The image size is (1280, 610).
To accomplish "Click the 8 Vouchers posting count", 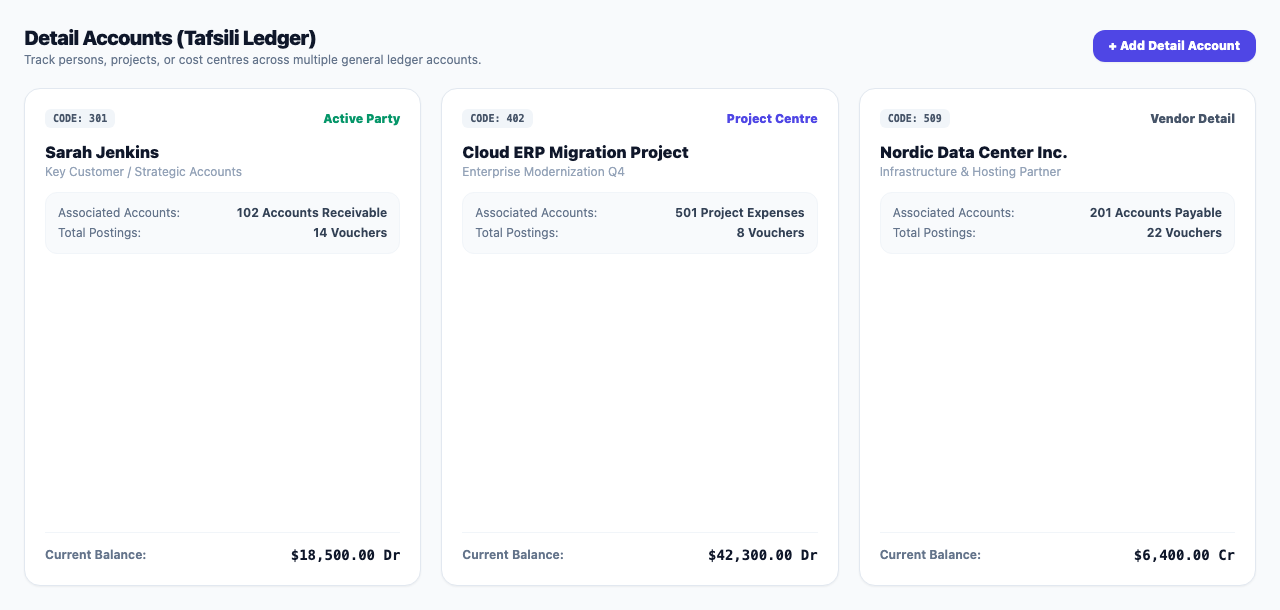I will [771, 233].
